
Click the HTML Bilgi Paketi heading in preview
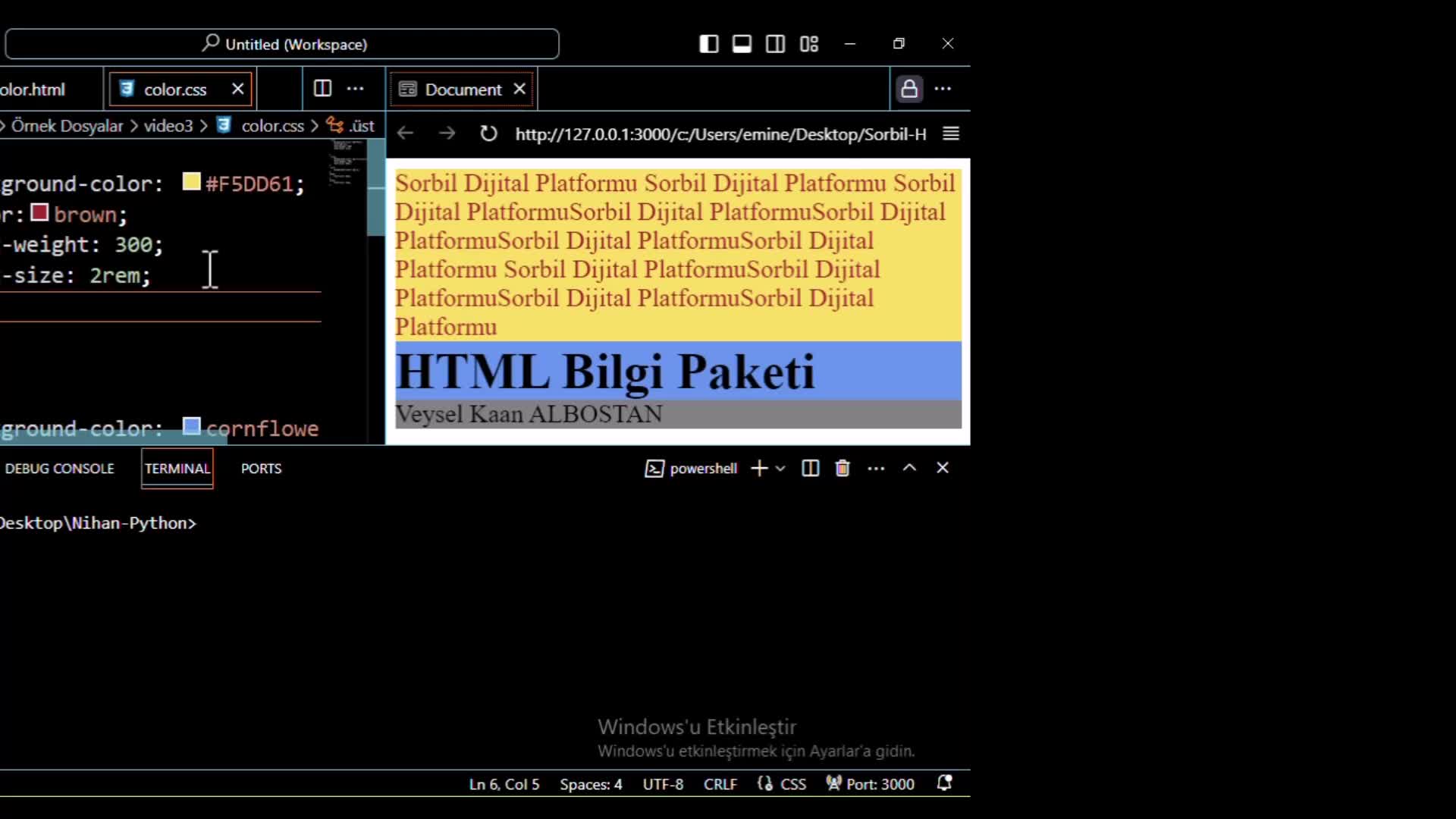pos(604,371)
